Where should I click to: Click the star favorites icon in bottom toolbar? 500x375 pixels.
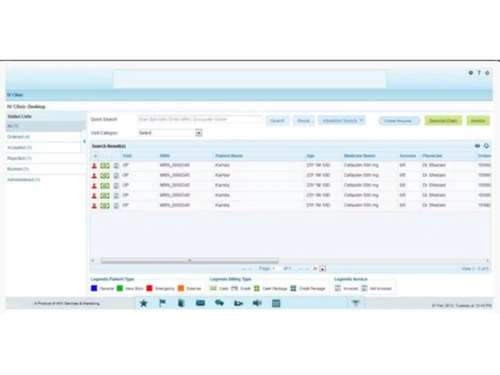pyautogui.click(x=144, y=303)
